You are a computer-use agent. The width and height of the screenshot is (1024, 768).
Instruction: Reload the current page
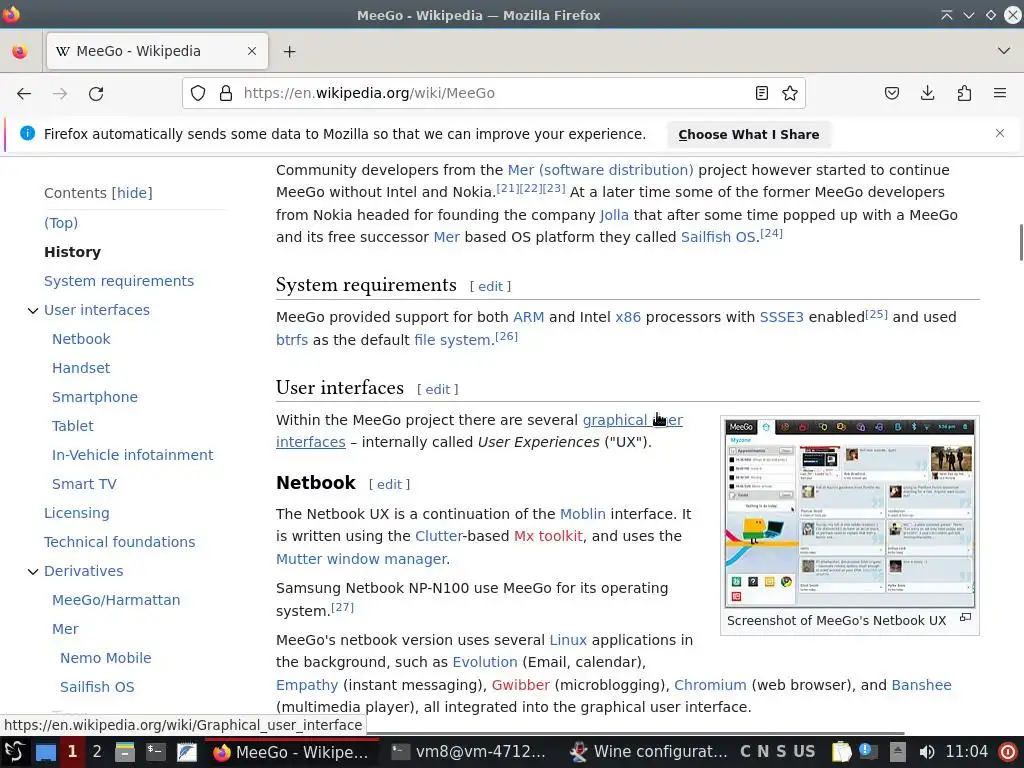(x=96, y=93)
